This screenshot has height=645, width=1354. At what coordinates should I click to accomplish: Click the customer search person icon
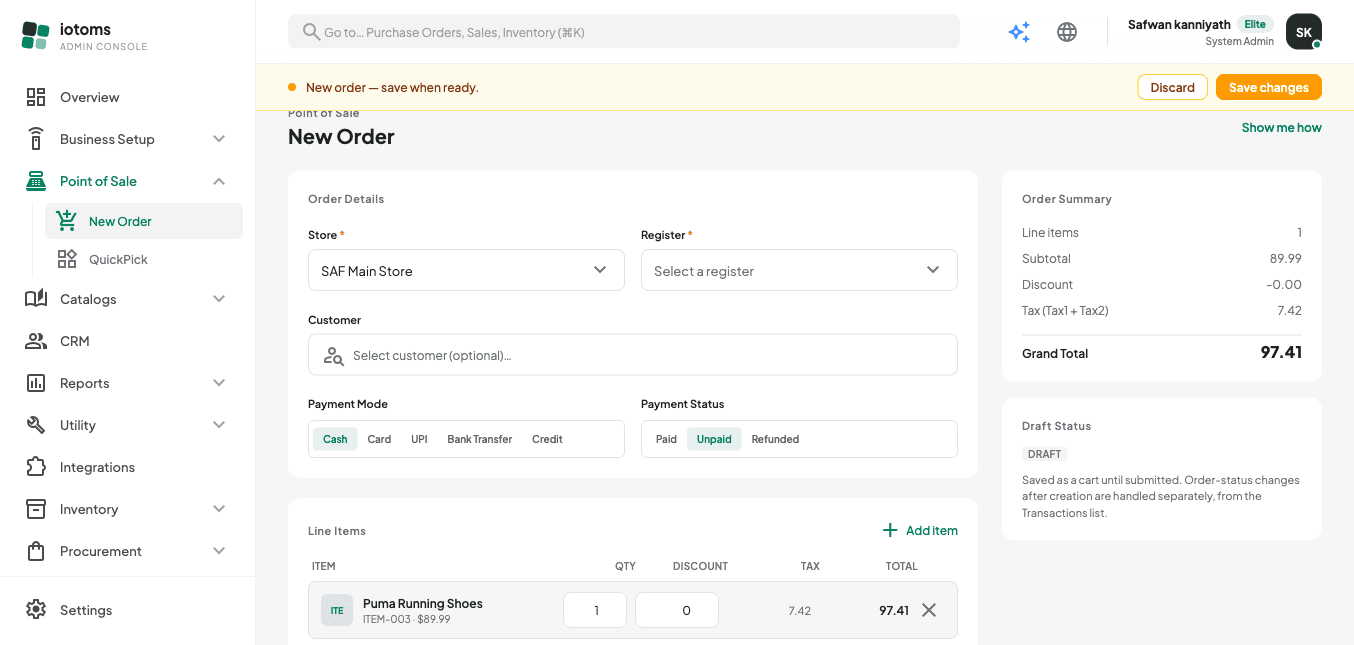[x=334, y=356]
